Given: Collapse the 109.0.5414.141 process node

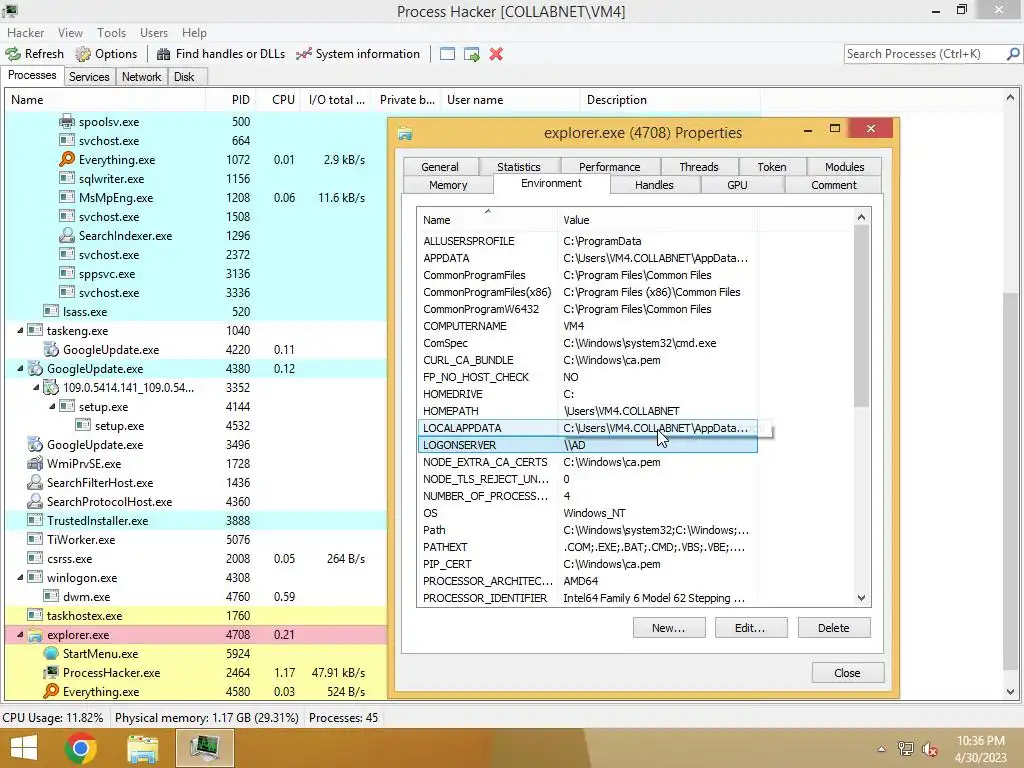Looking at the screenshot, I should point(36,387).
